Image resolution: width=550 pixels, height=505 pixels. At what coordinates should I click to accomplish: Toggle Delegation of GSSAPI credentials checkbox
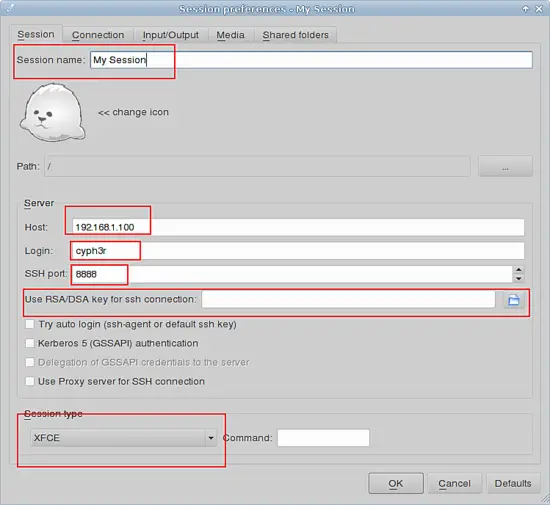pos(30,362)
